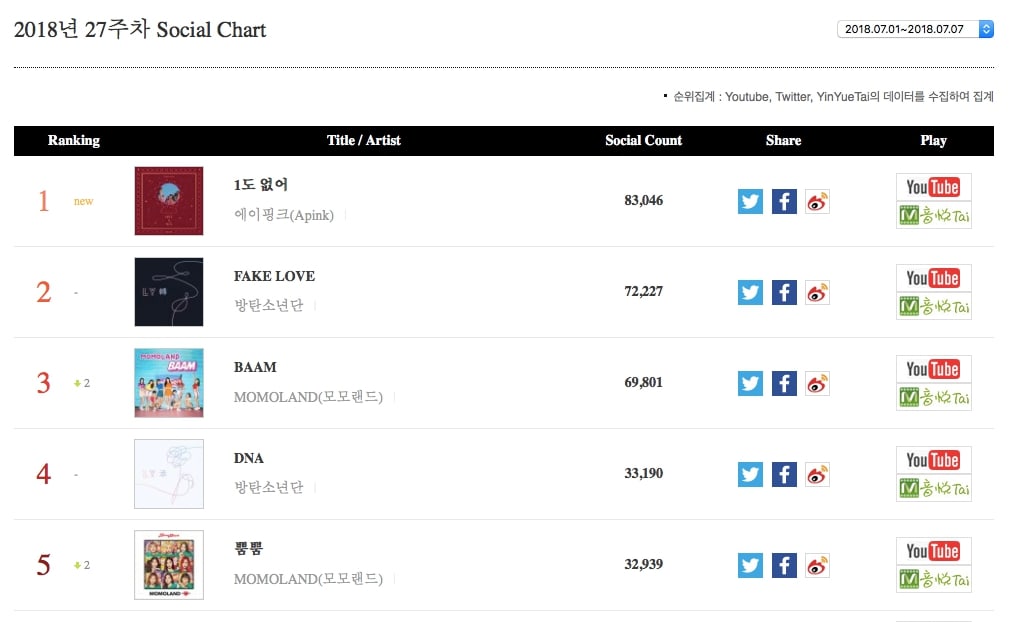Share Apink's 1도 없어 on Twitter
This screenshot has height=622, width=1011.
750,201
